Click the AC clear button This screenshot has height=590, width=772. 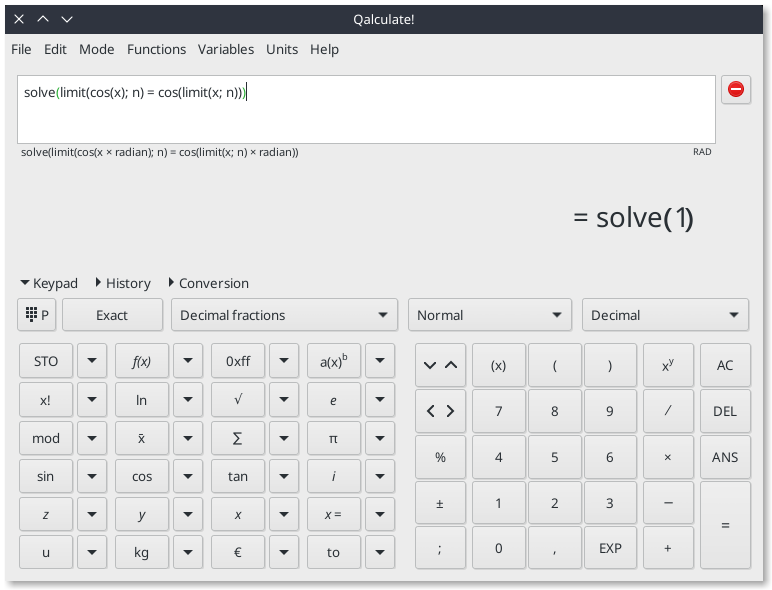click(x=725, y=365)
